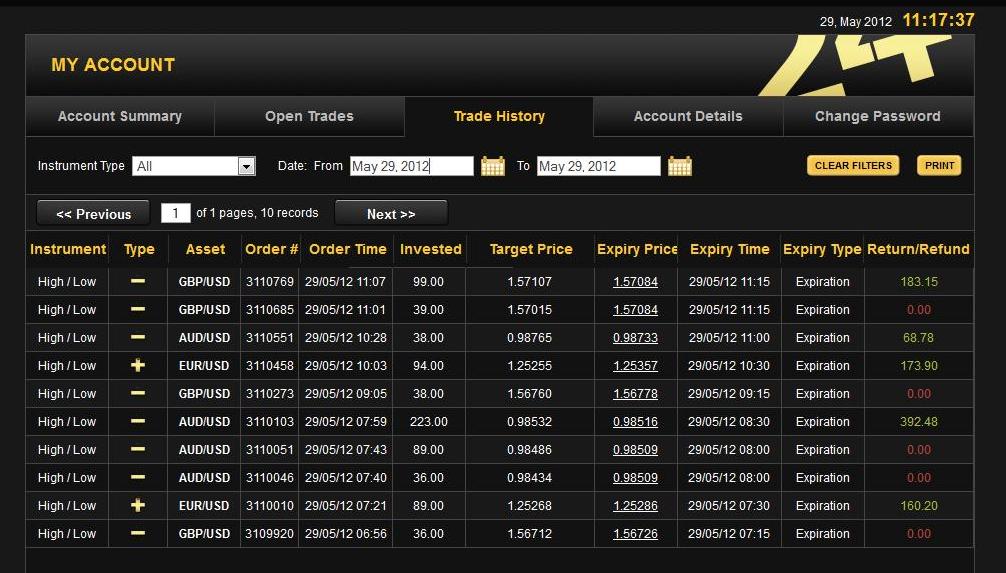Click the minus type icon for order 3110769
Screen dimensions: 1006x573
138,281
